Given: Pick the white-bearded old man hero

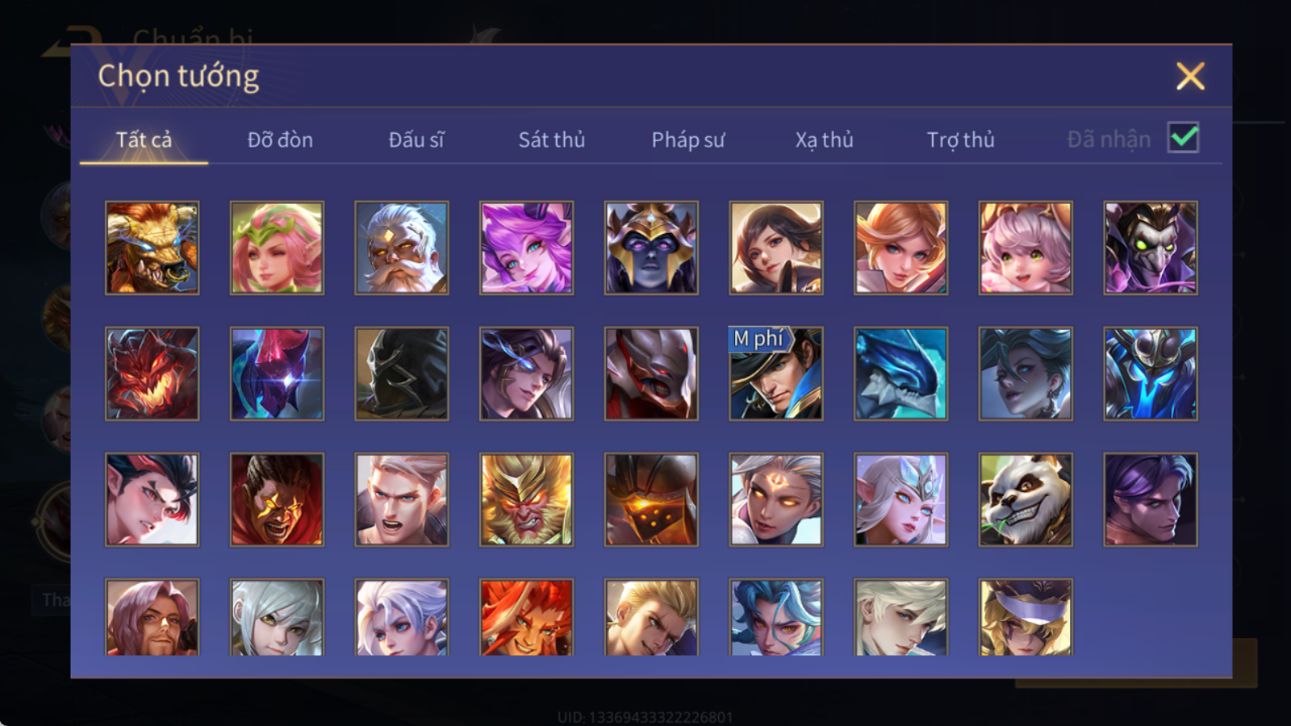Looking at the screenshot, I should click(401, 248).
